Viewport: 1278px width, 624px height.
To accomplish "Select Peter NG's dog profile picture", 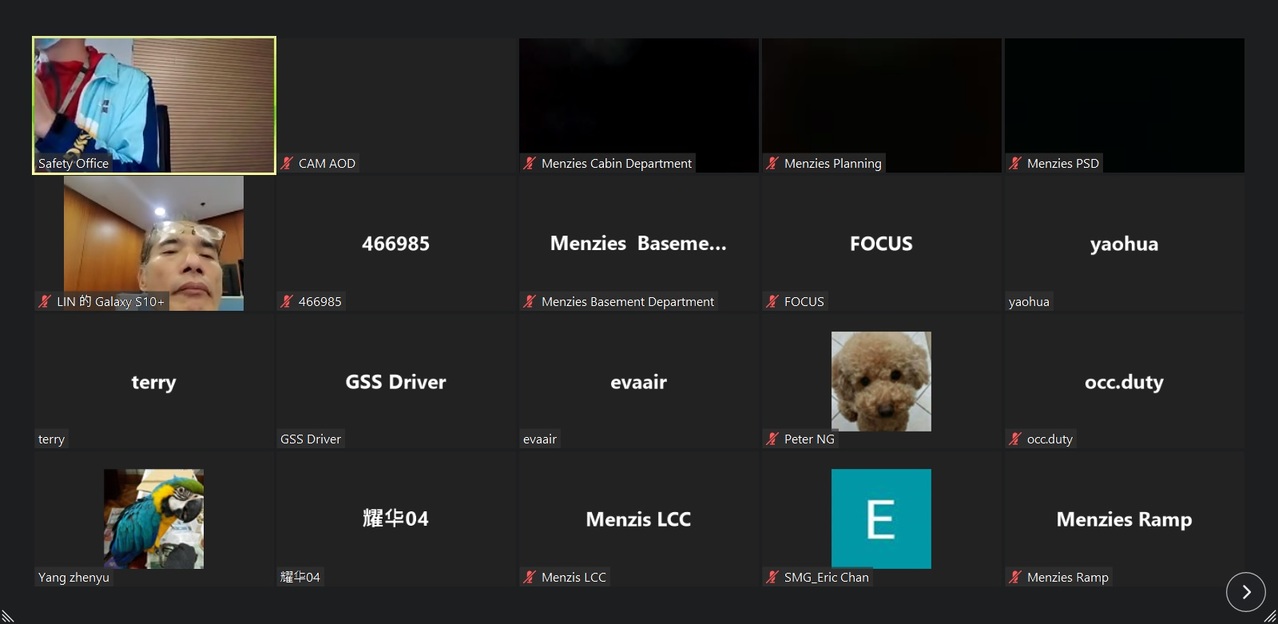I will pyautogui.click(x=881, y=381).
